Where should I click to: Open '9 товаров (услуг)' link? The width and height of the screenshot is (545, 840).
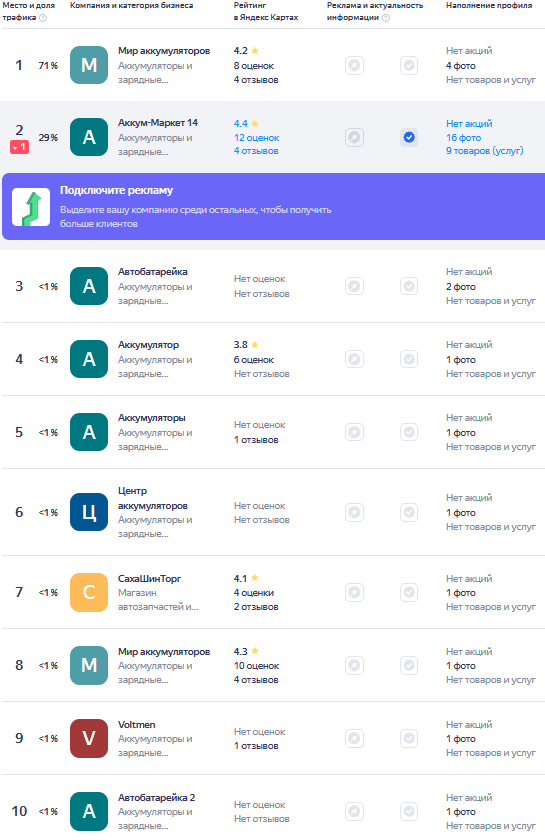[x=484, y=151]
